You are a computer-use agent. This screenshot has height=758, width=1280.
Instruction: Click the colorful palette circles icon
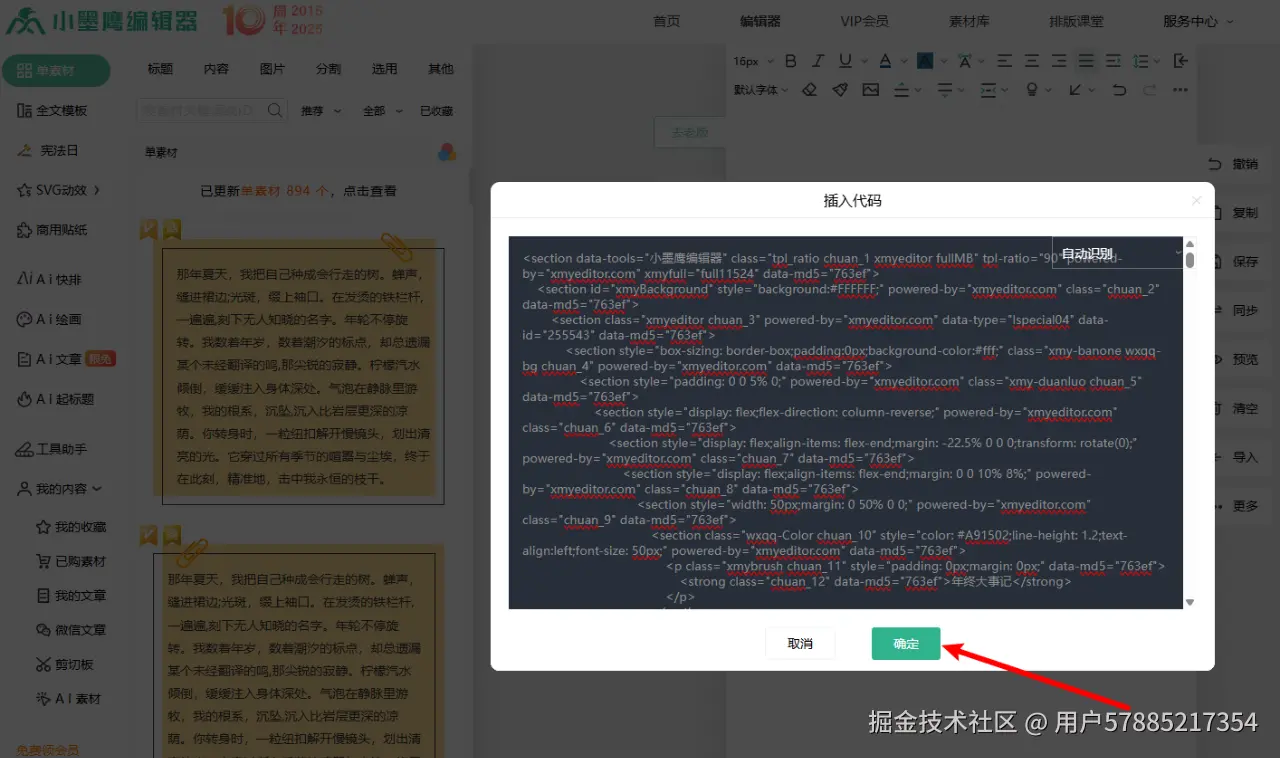click(447, 152)
